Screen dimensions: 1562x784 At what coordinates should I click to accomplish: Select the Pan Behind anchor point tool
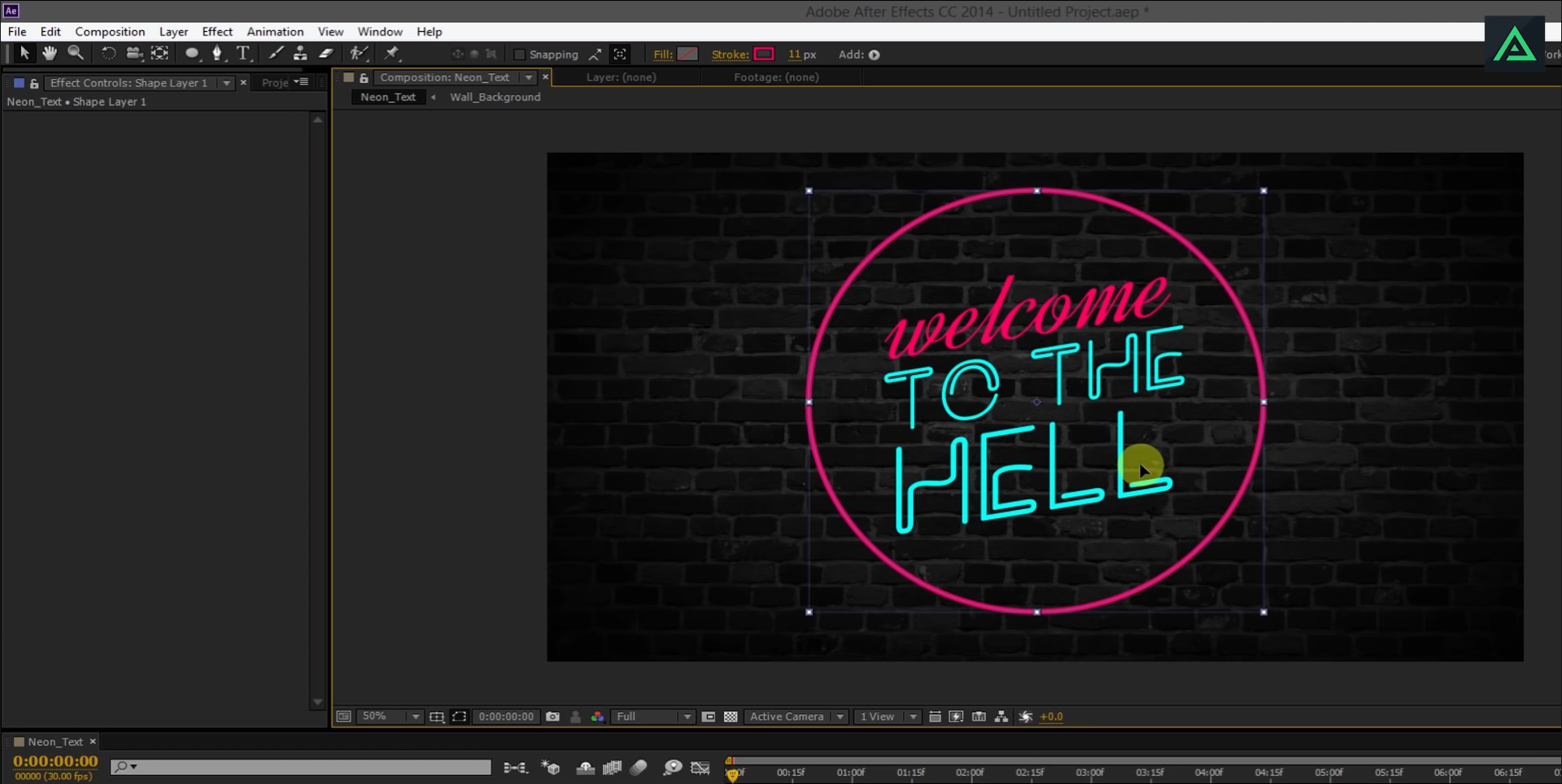tap(160, 54)
